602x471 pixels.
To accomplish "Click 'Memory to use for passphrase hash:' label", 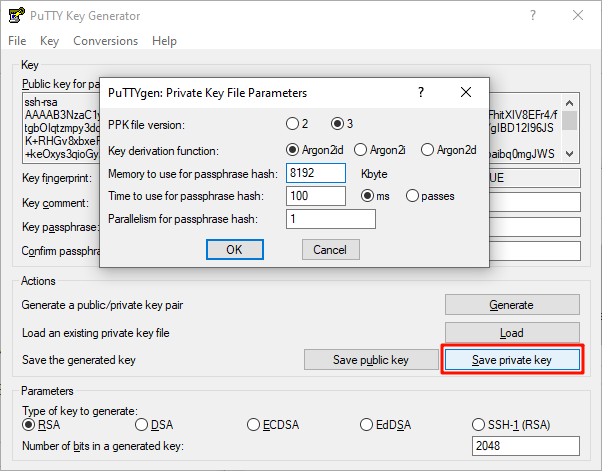I will pos(193,174).
